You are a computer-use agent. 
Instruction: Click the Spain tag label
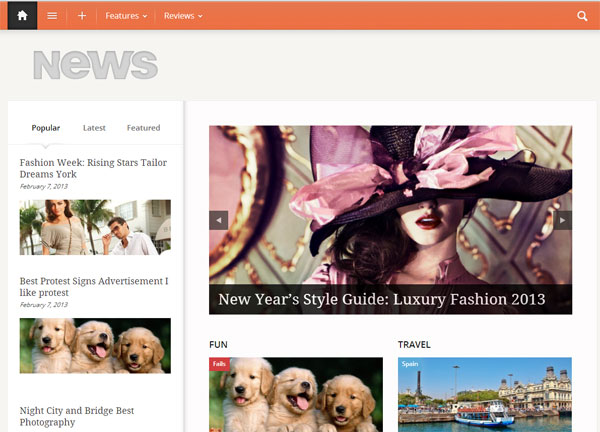click(x=410, y=364)
